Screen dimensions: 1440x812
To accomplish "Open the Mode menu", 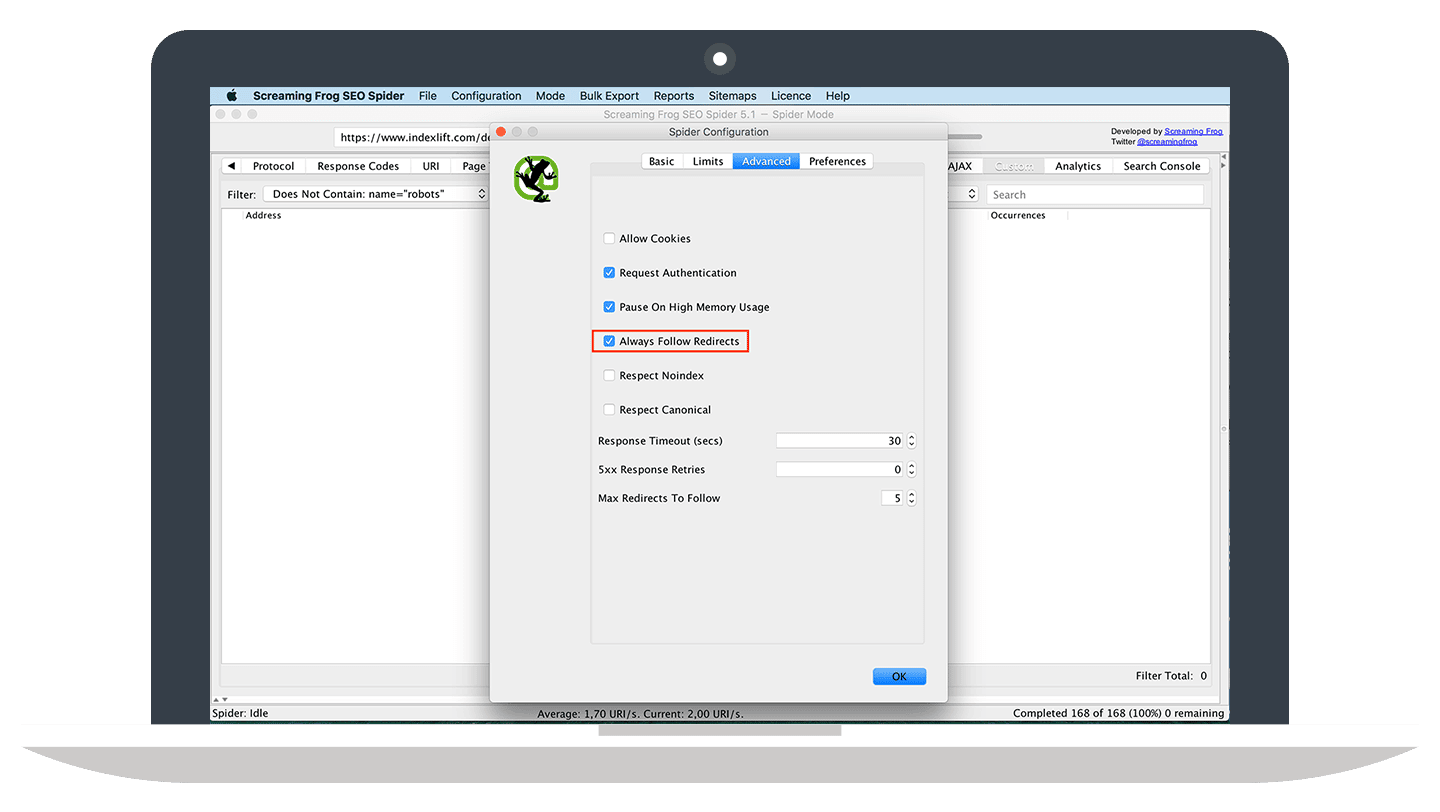I will point(550,96).
